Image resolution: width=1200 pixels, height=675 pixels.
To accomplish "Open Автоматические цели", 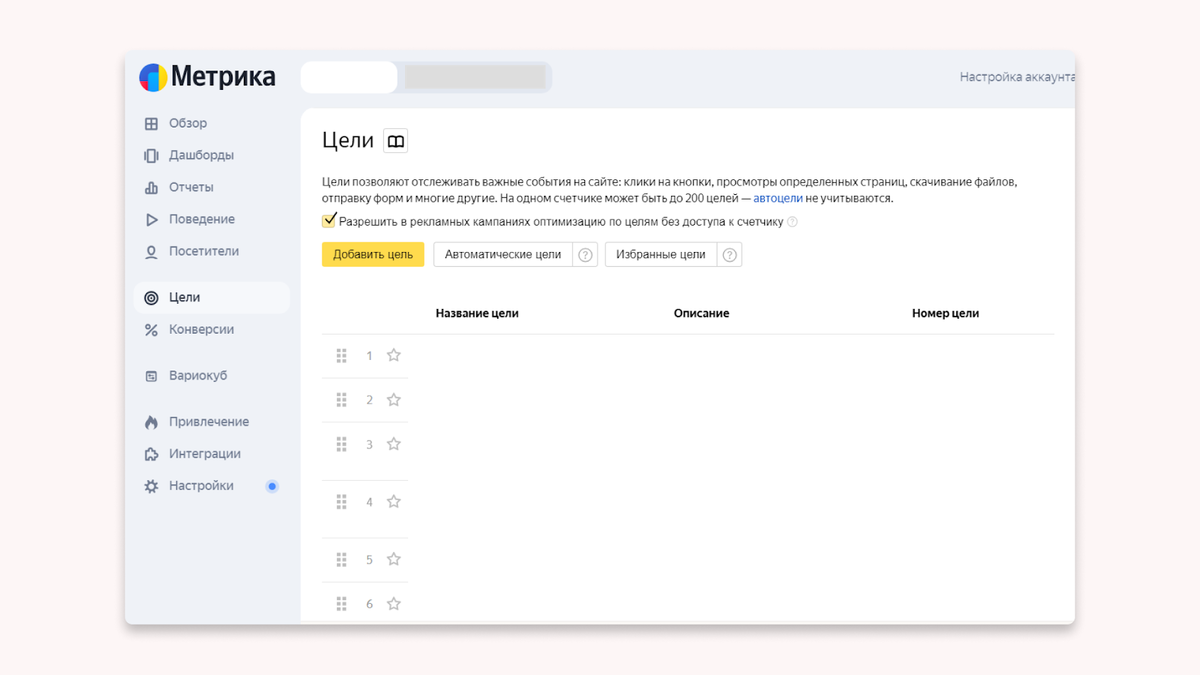I will tap(503, 255).
